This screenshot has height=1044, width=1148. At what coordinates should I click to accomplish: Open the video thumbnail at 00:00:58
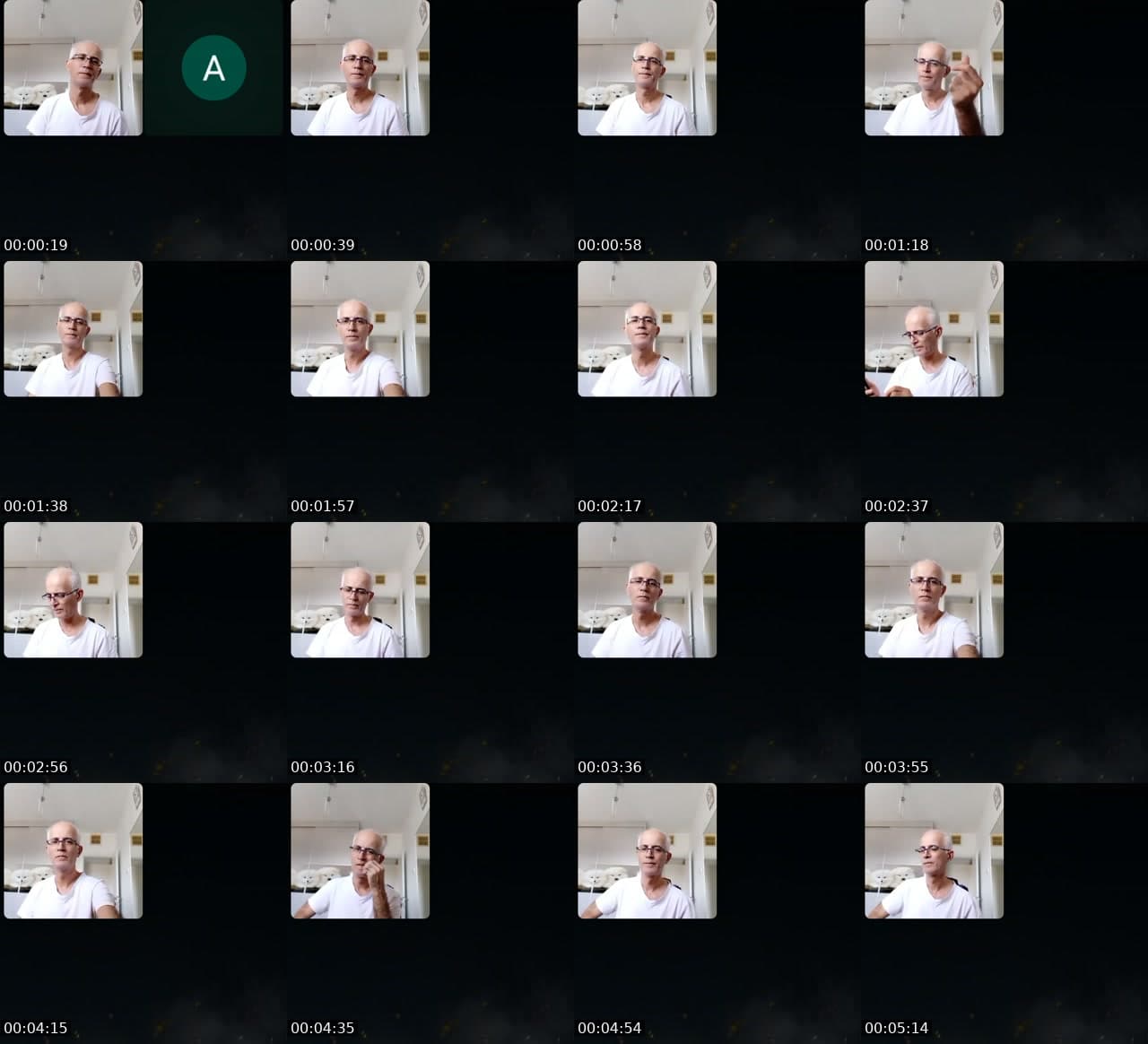coord(647,68)
